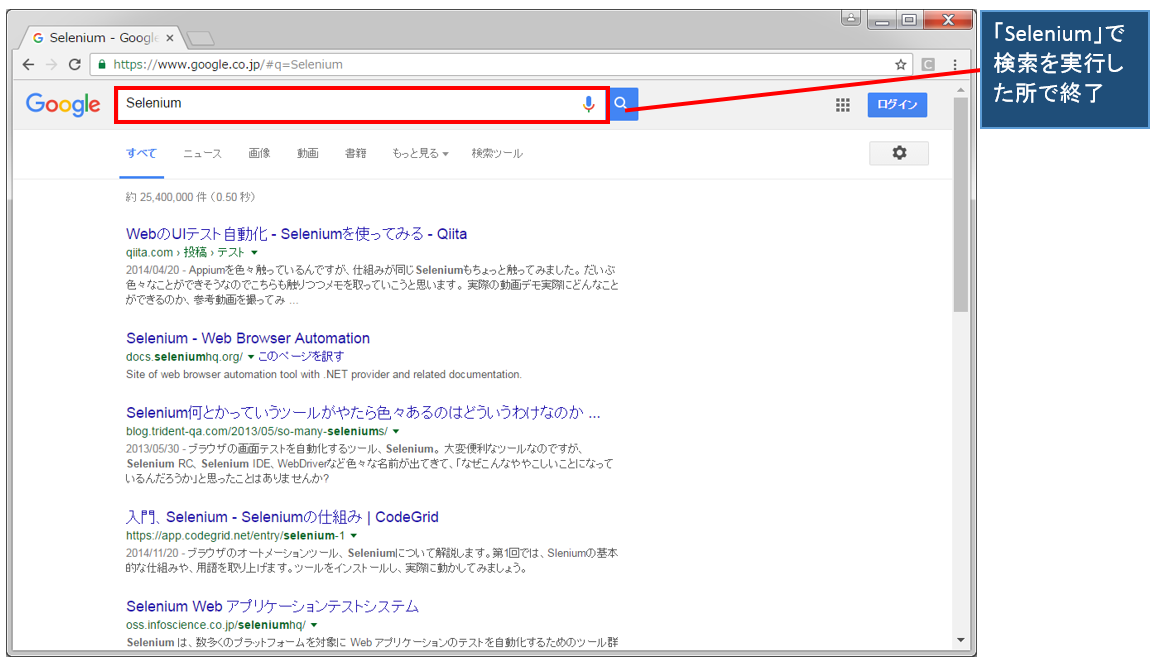Screen dimensions: 1163x665
Task: Expand the もっと見る dropdown
Action: tap(420, 153)
